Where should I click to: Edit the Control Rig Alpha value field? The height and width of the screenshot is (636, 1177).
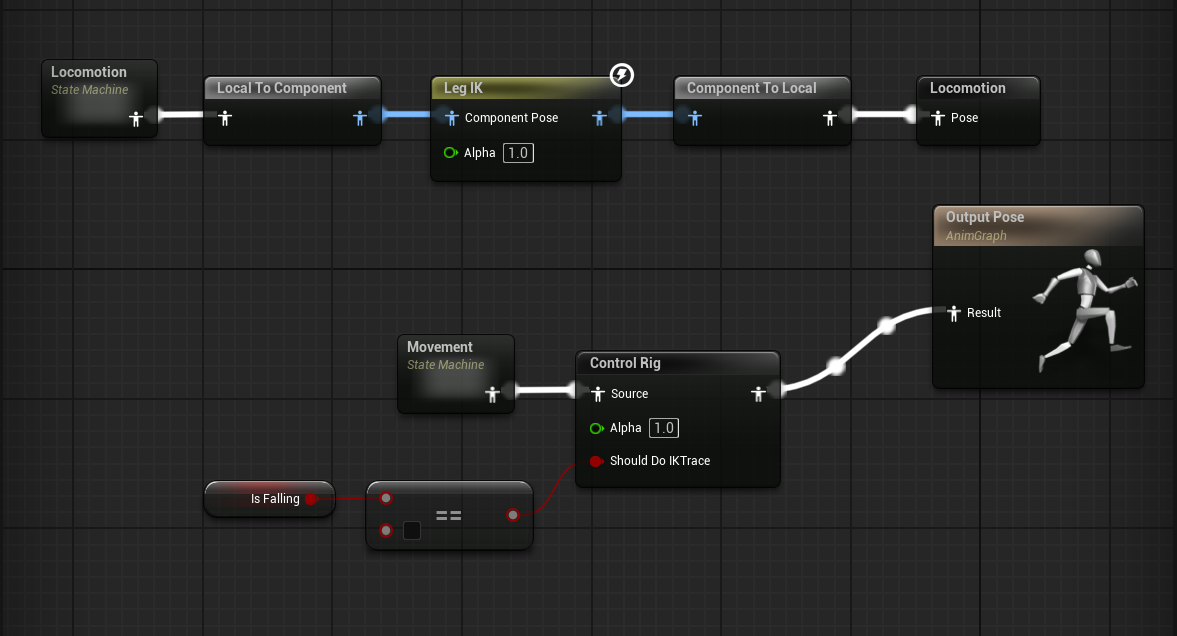[664, 428]
